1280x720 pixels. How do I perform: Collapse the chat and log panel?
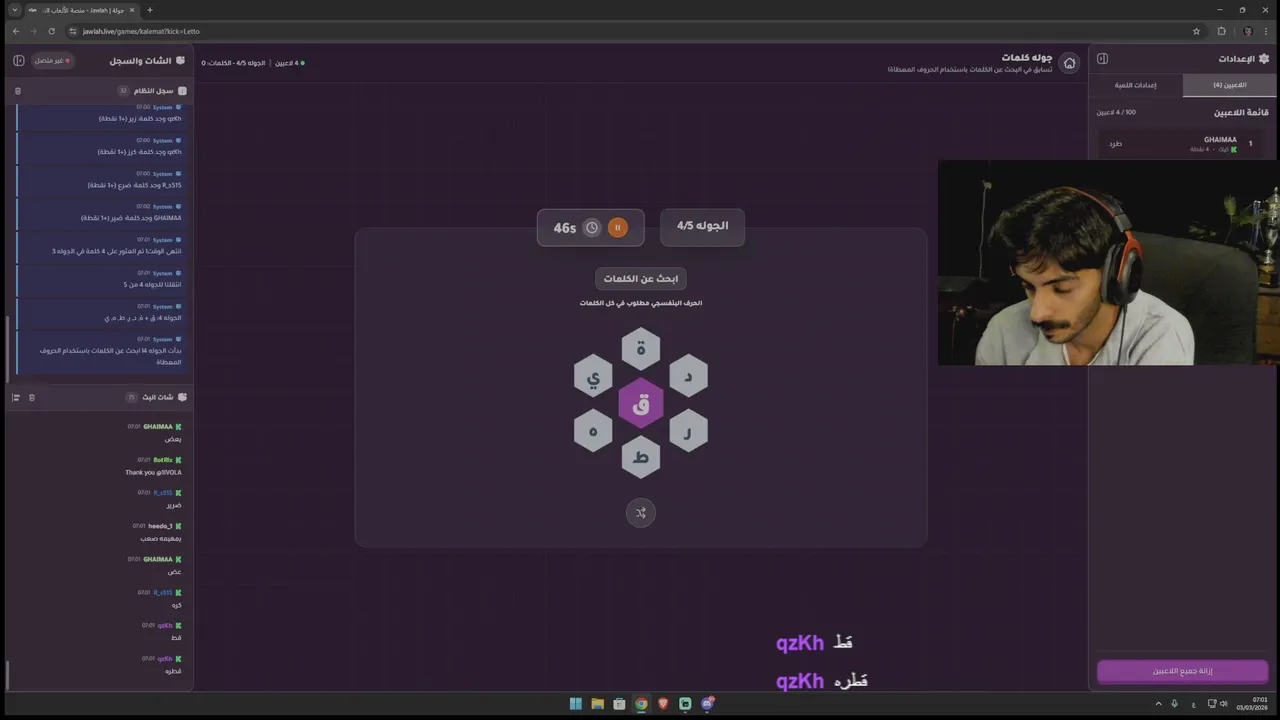(19, 61)
